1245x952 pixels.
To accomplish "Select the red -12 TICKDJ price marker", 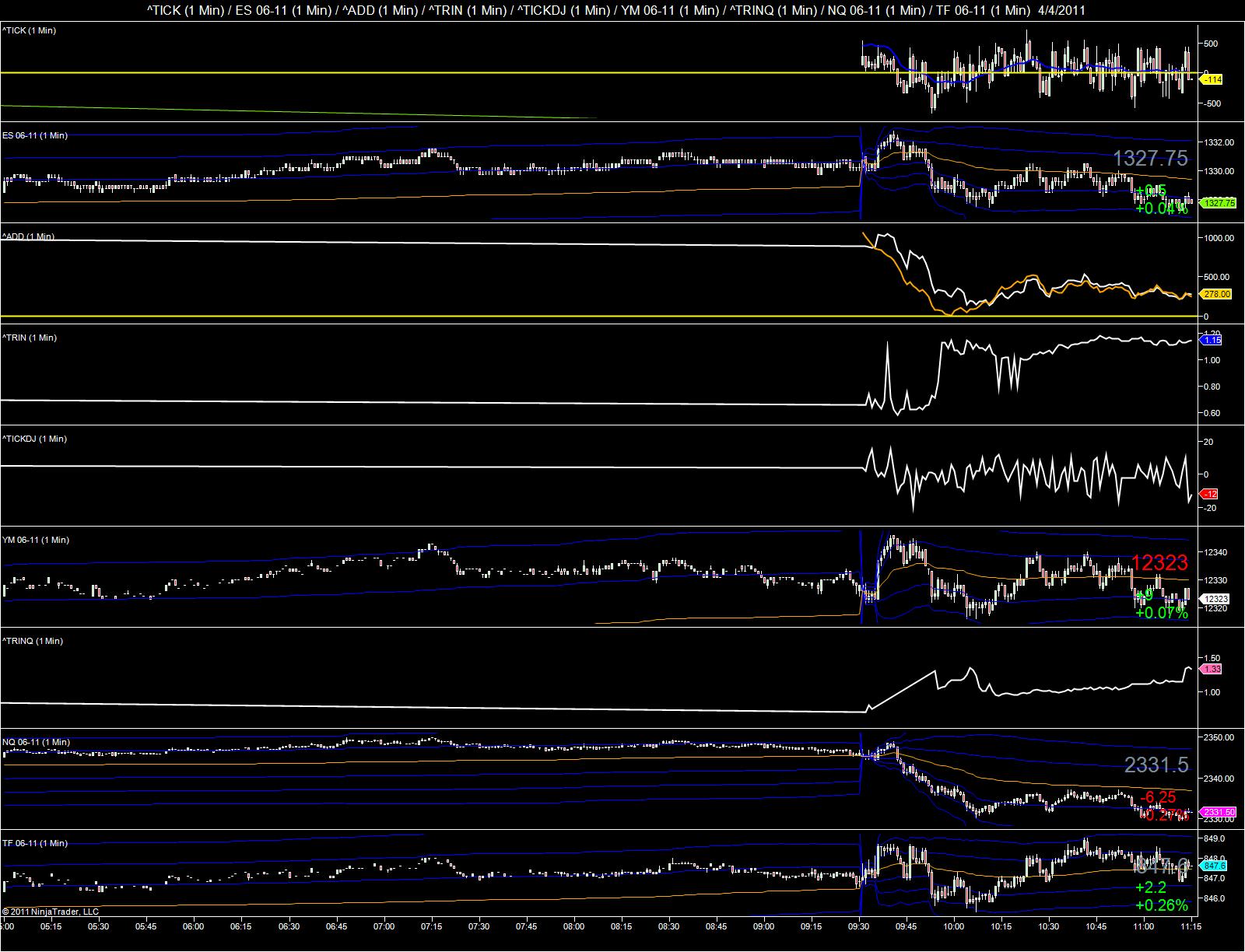I will coord(1210,494).
